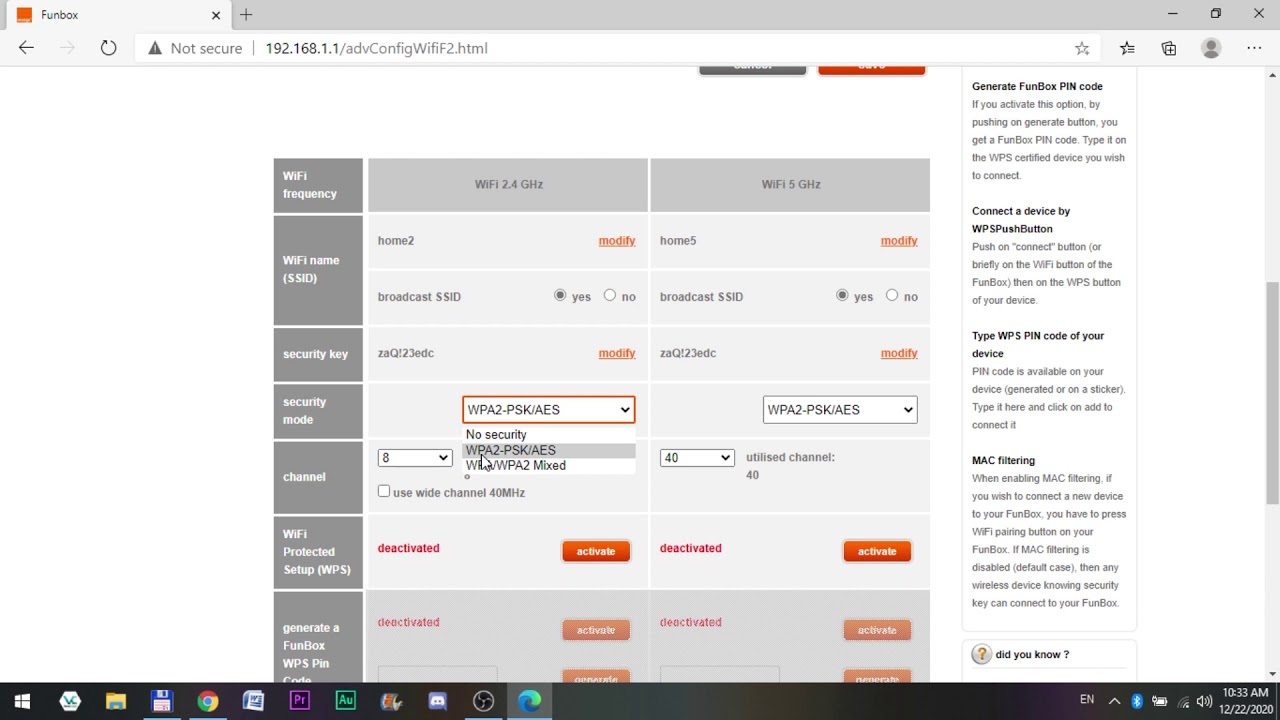The height and width of the screenshot is (720, 1280).
Task: Select no for 5 GHz broadcast SSID
Action: [x=892, y=296]
